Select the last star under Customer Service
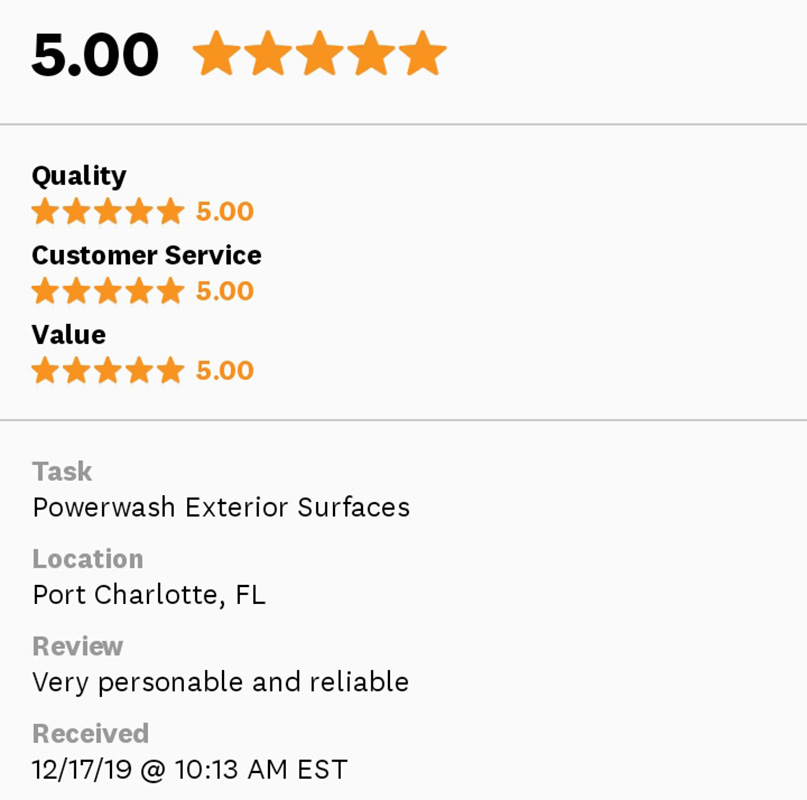Screen dimensions: 807x800 coord(171,291)
